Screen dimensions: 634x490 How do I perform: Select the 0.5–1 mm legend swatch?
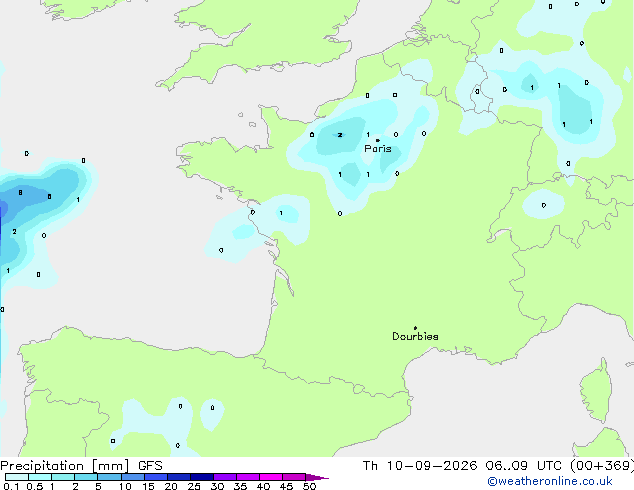tap(40, 477)
